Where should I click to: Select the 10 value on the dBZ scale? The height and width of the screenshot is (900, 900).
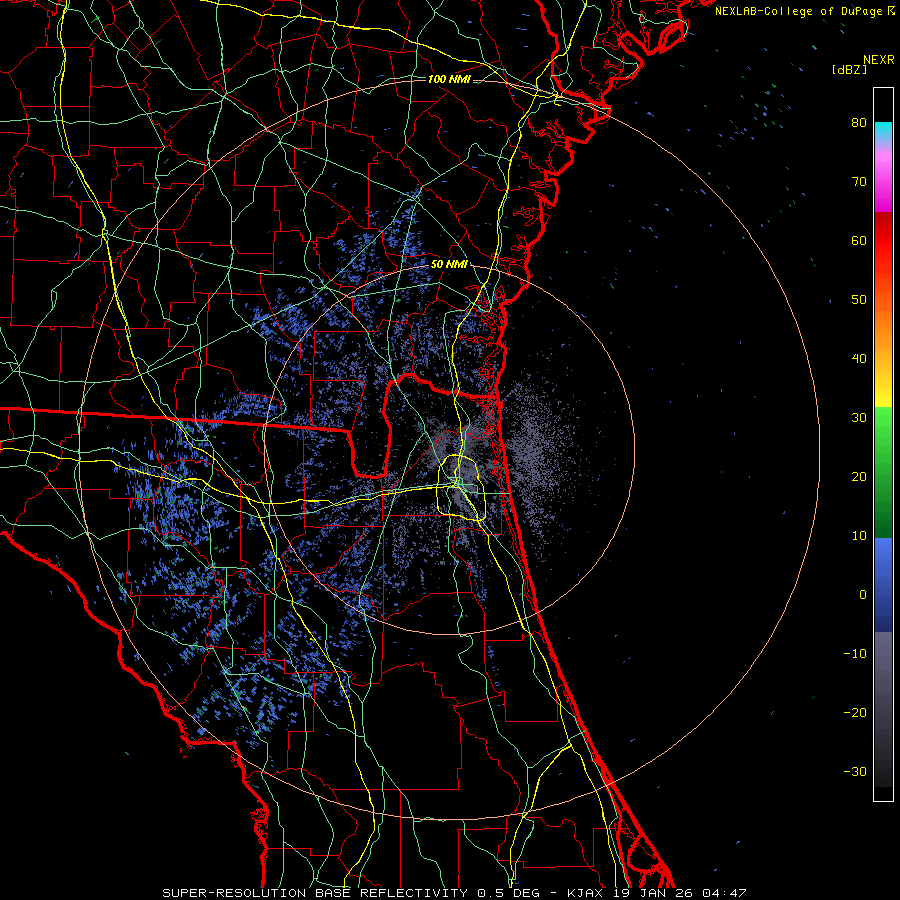(x=859, y=536)
